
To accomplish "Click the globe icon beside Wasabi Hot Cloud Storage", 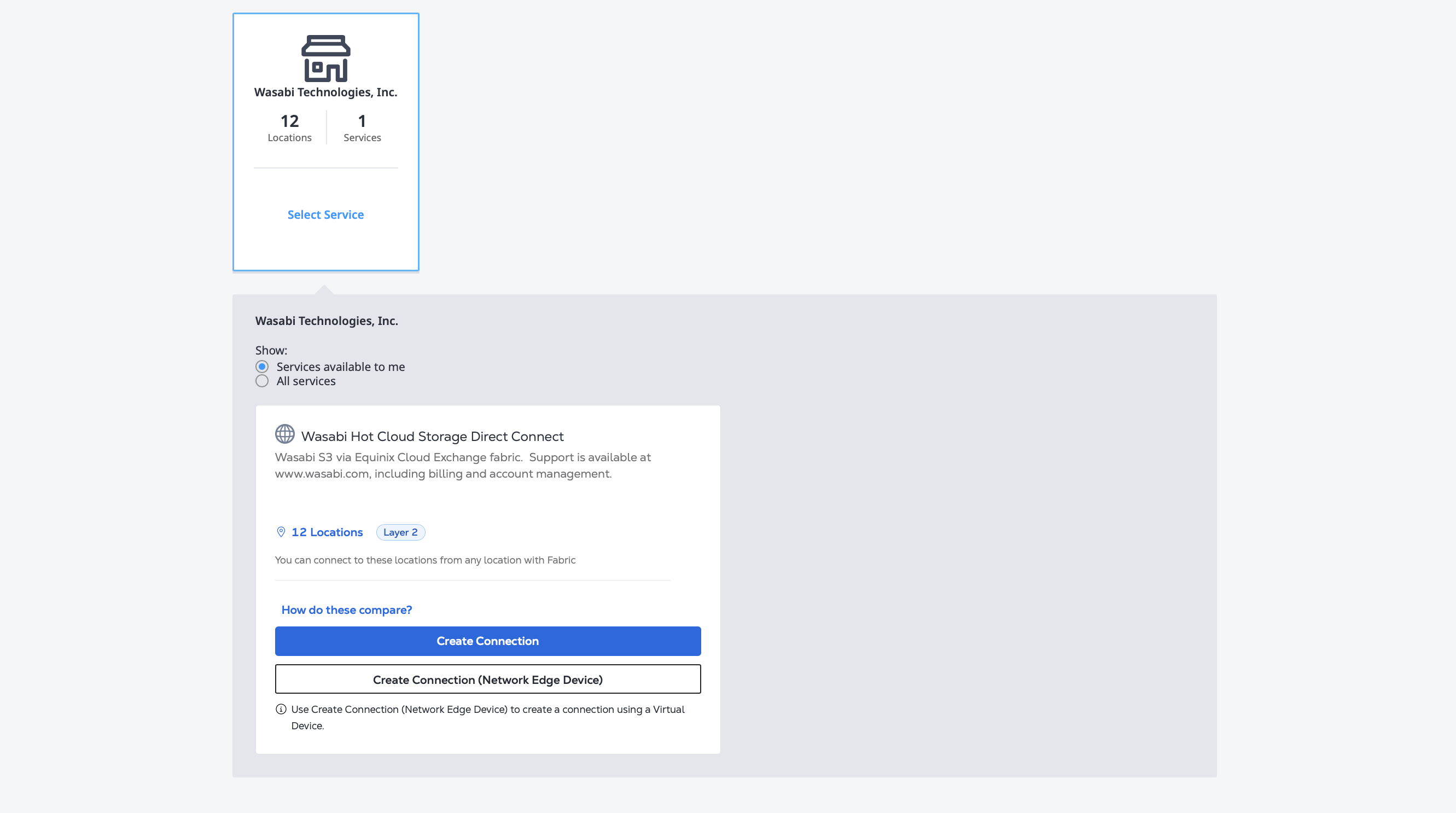I will point(285,434).
